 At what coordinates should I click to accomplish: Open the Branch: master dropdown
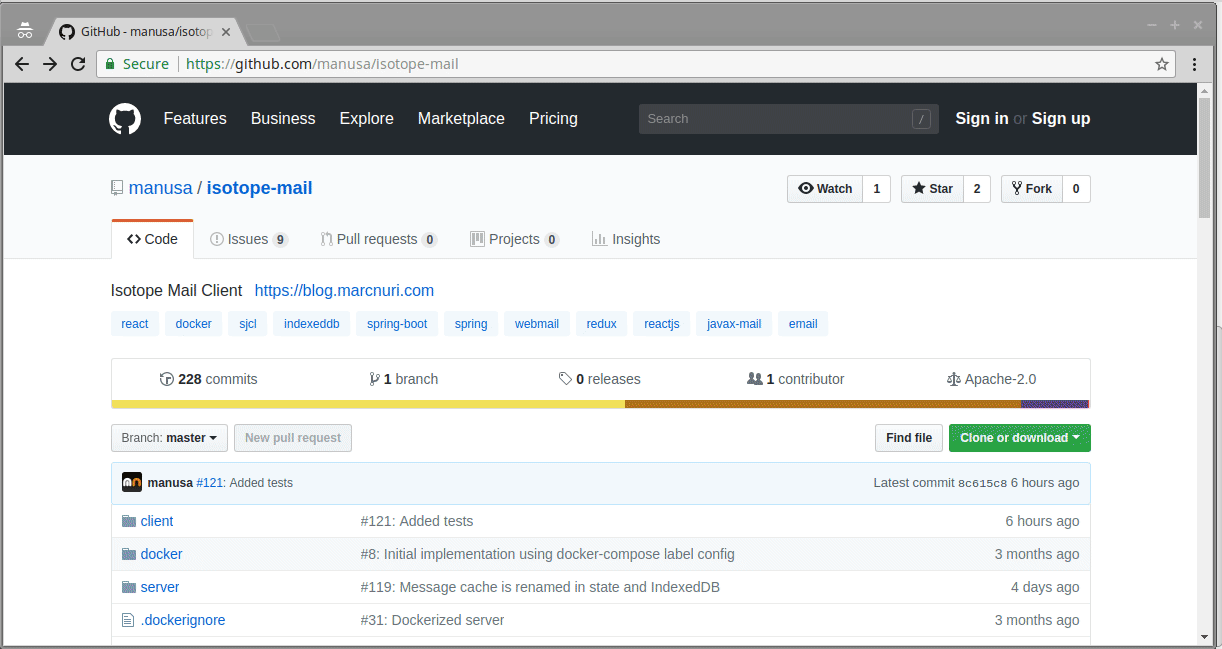pyautogui.click(x=169, y=438)
